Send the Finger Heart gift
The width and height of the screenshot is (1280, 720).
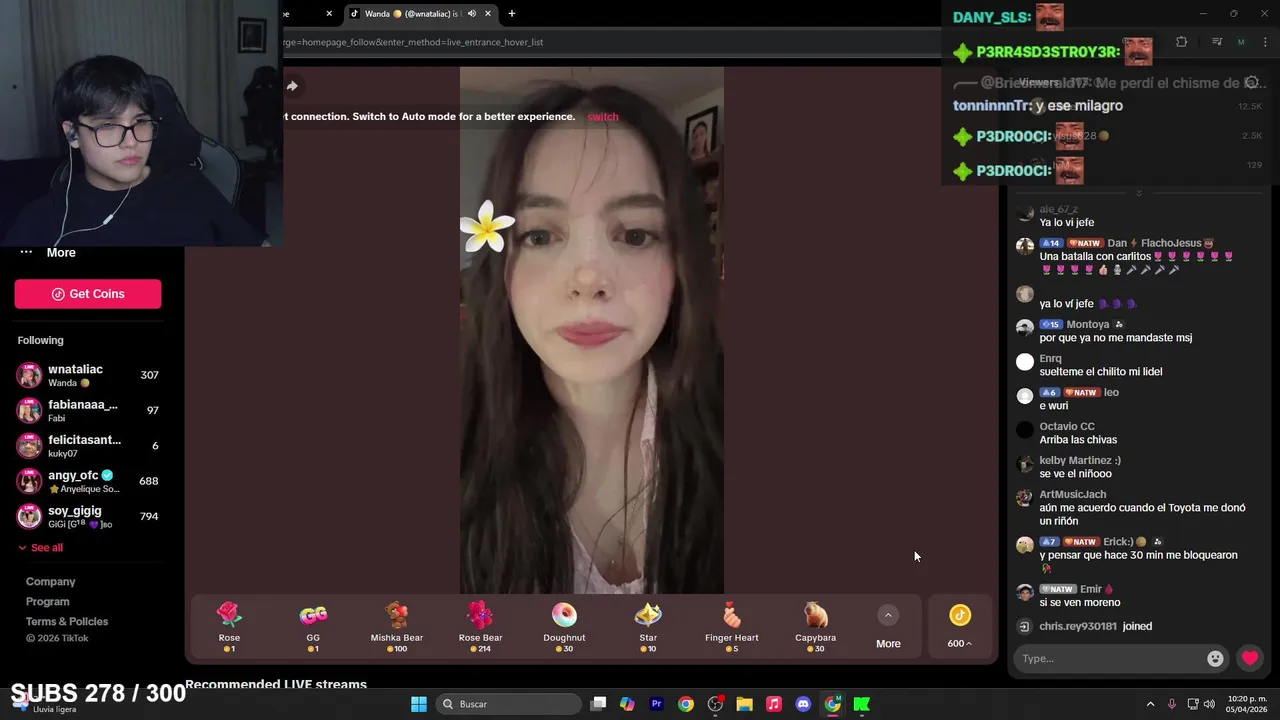[x=732, y=627]
